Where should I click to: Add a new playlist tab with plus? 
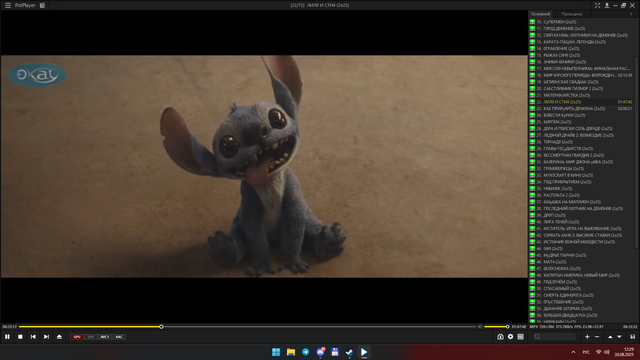pos(631,14)
